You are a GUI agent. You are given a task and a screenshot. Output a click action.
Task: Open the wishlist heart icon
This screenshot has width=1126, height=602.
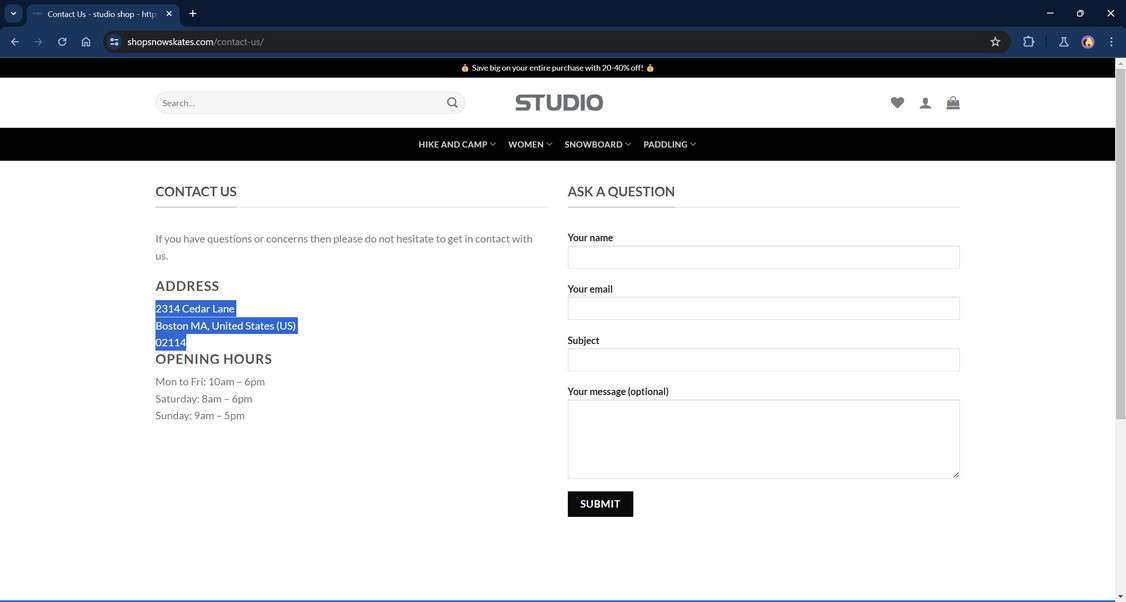pos(897,103)
